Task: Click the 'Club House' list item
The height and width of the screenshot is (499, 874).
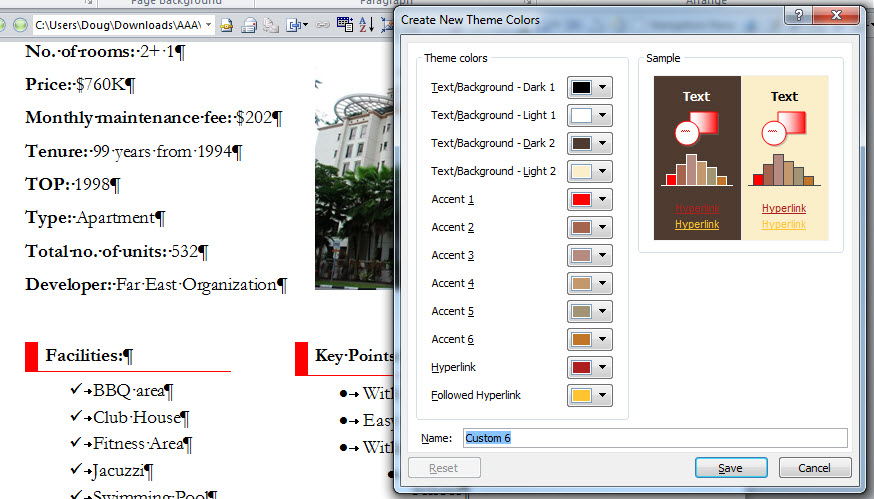Action: (141, 417)
